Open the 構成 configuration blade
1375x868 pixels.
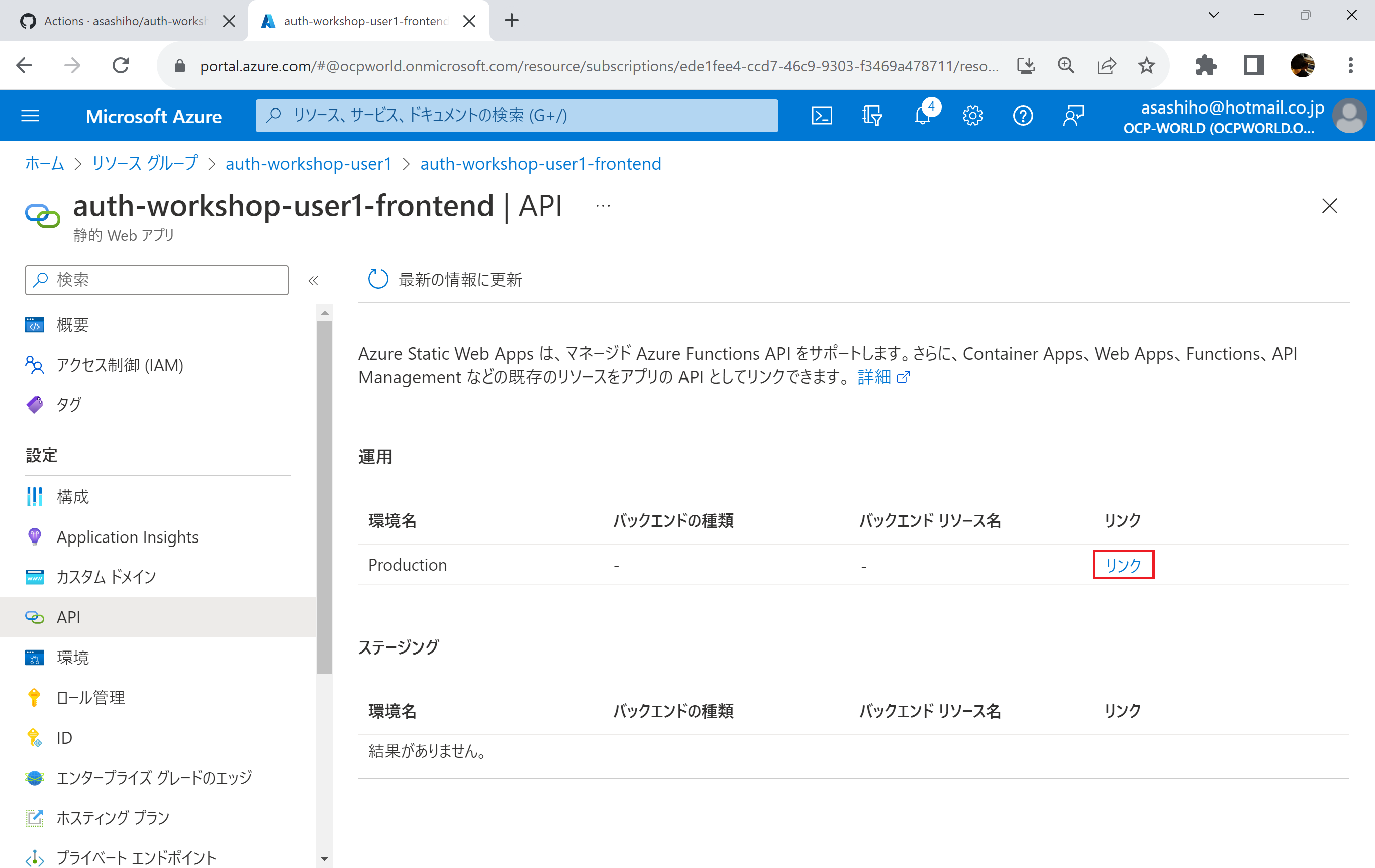pos(72,496)
